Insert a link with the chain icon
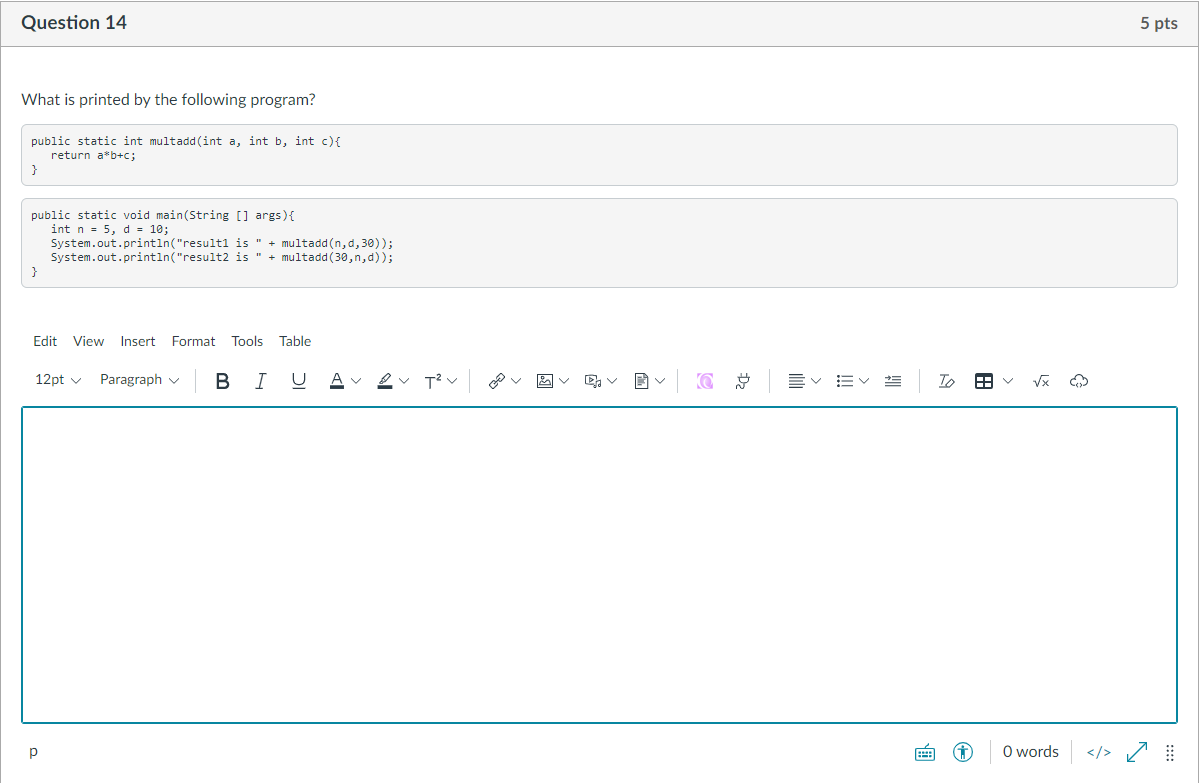Screen dimensions: 1201x783 (x=496, y=380)
